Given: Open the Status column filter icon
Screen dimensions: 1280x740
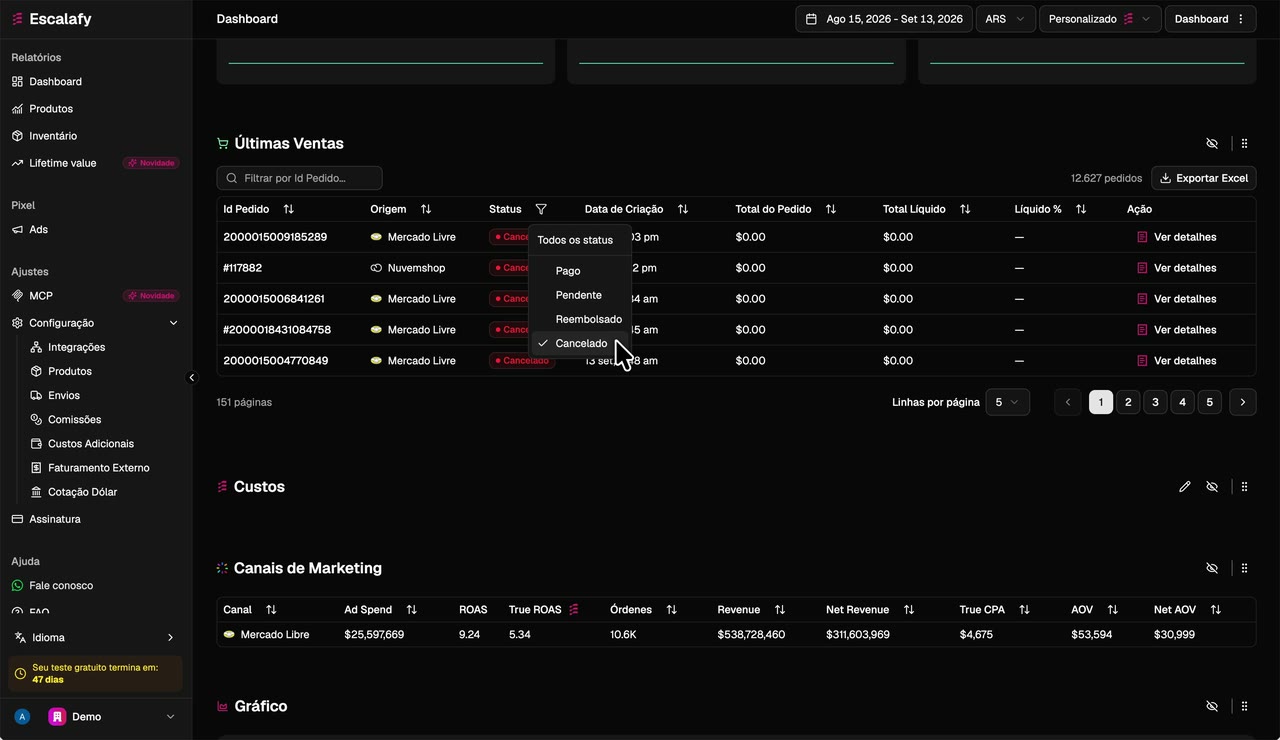Looking at the screenshot, I should tap(541, 209).
